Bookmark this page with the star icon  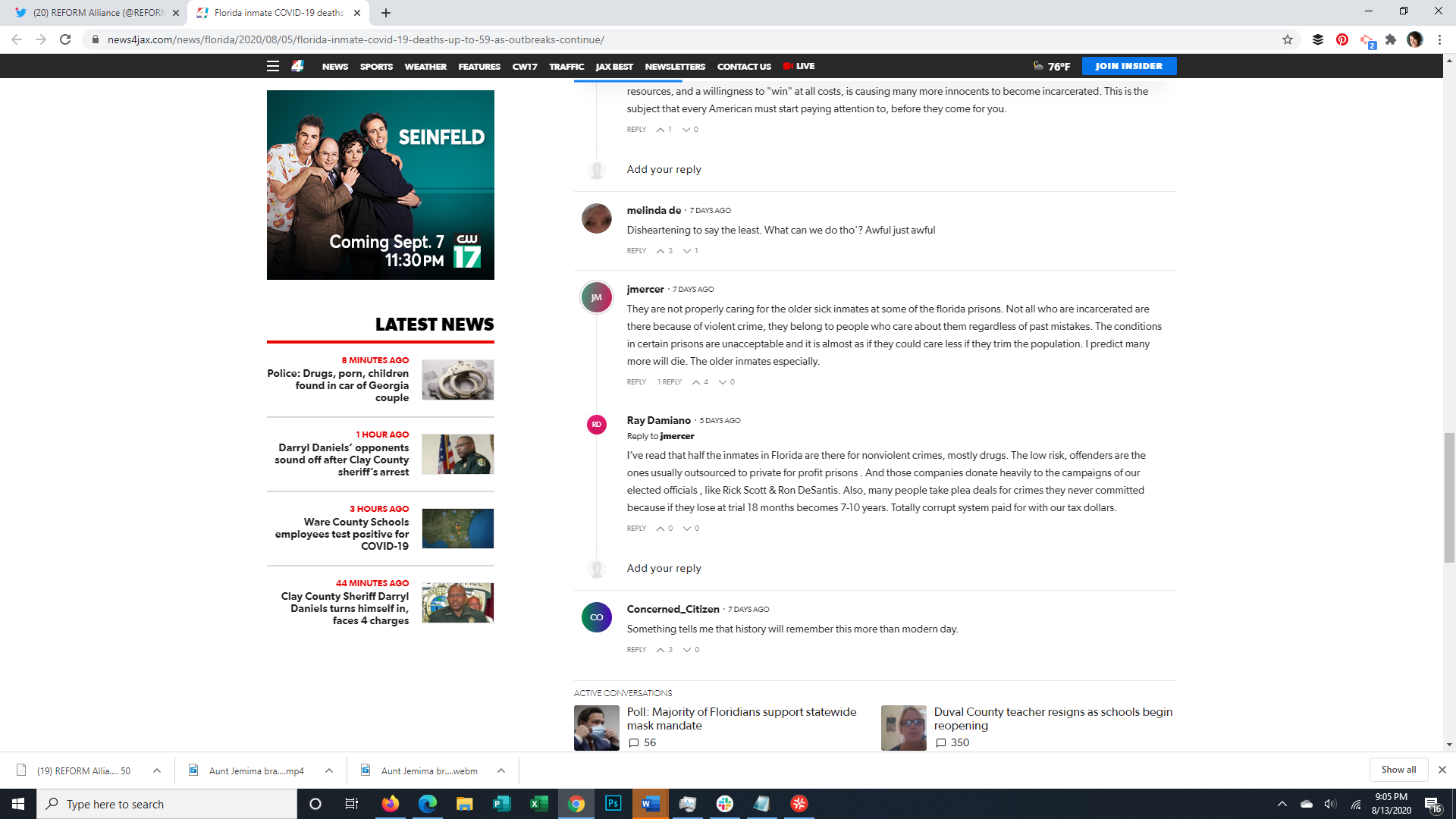click(x=1287, y=39)
